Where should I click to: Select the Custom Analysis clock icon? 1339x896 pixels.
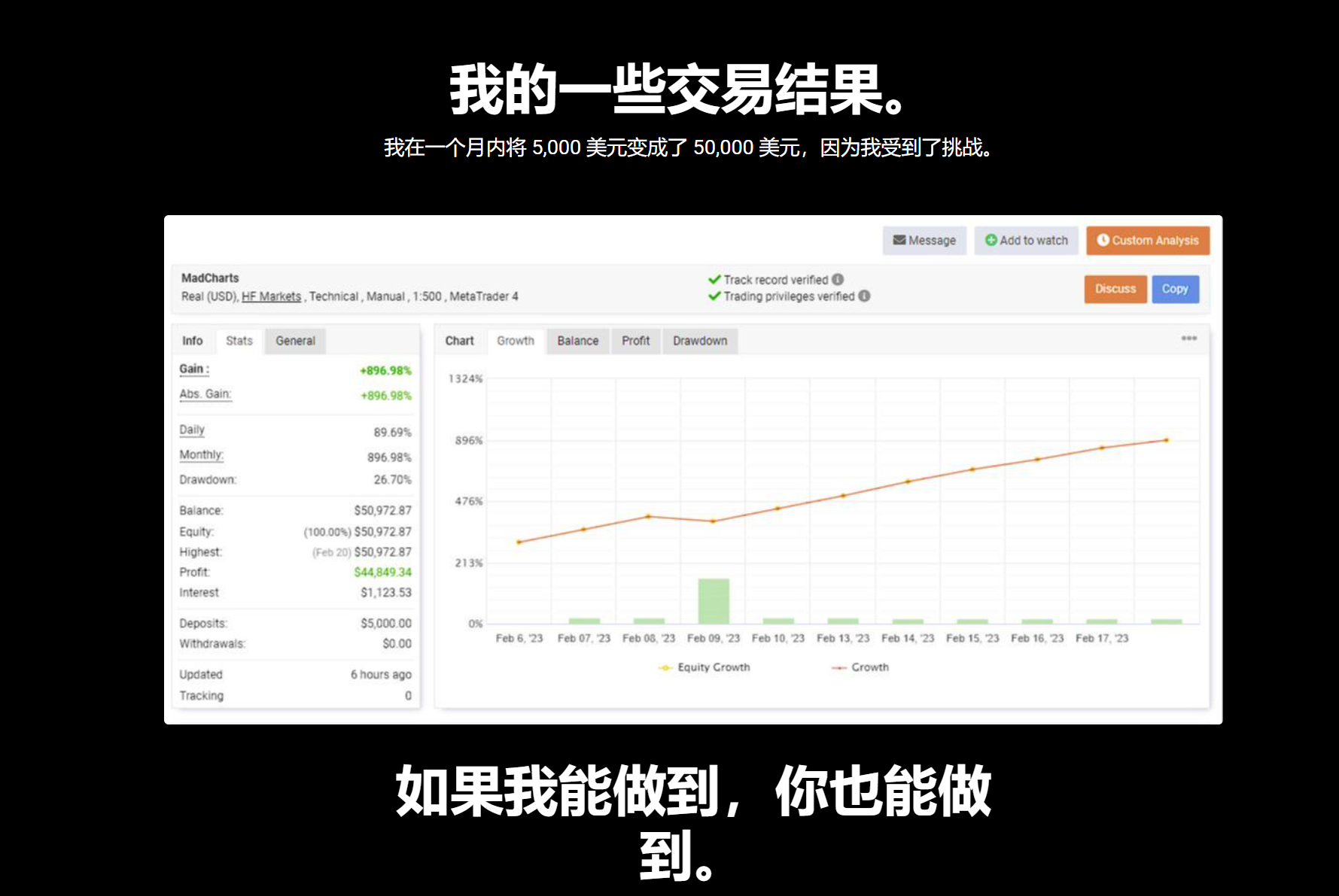click(x=1103, y=240)
